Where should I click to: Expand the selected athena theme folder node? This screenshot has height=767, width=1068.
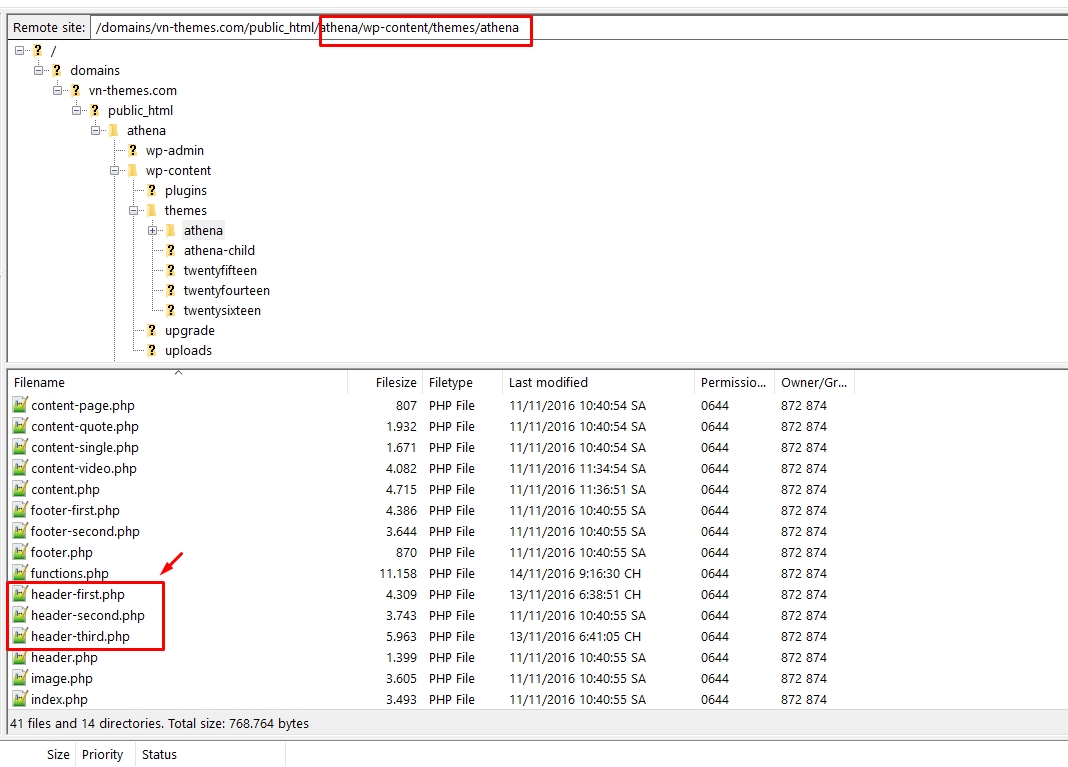[x=153, y=231]
